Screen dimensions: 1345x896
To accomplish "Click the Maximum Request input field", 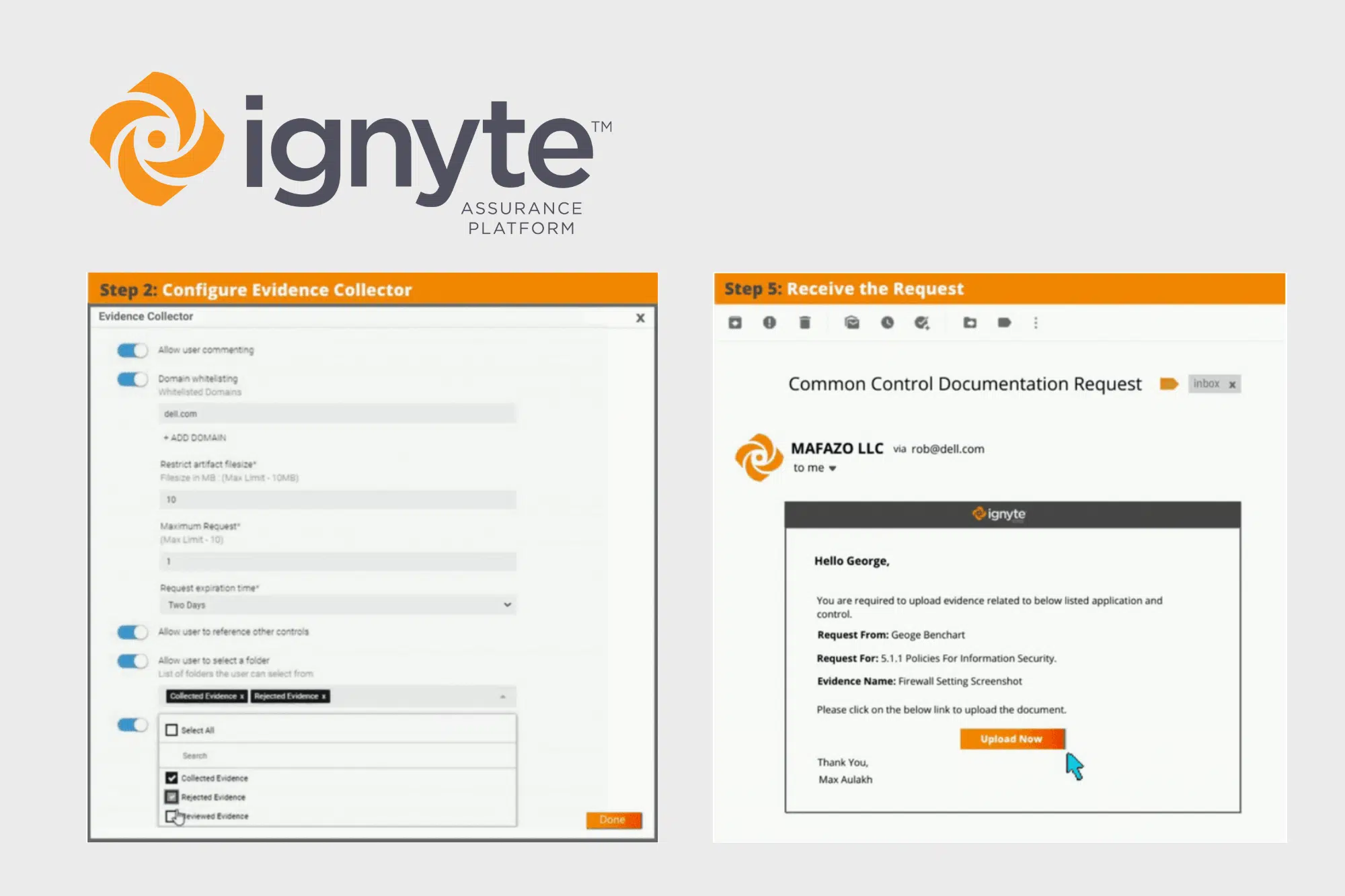I will tap(338, 561).
